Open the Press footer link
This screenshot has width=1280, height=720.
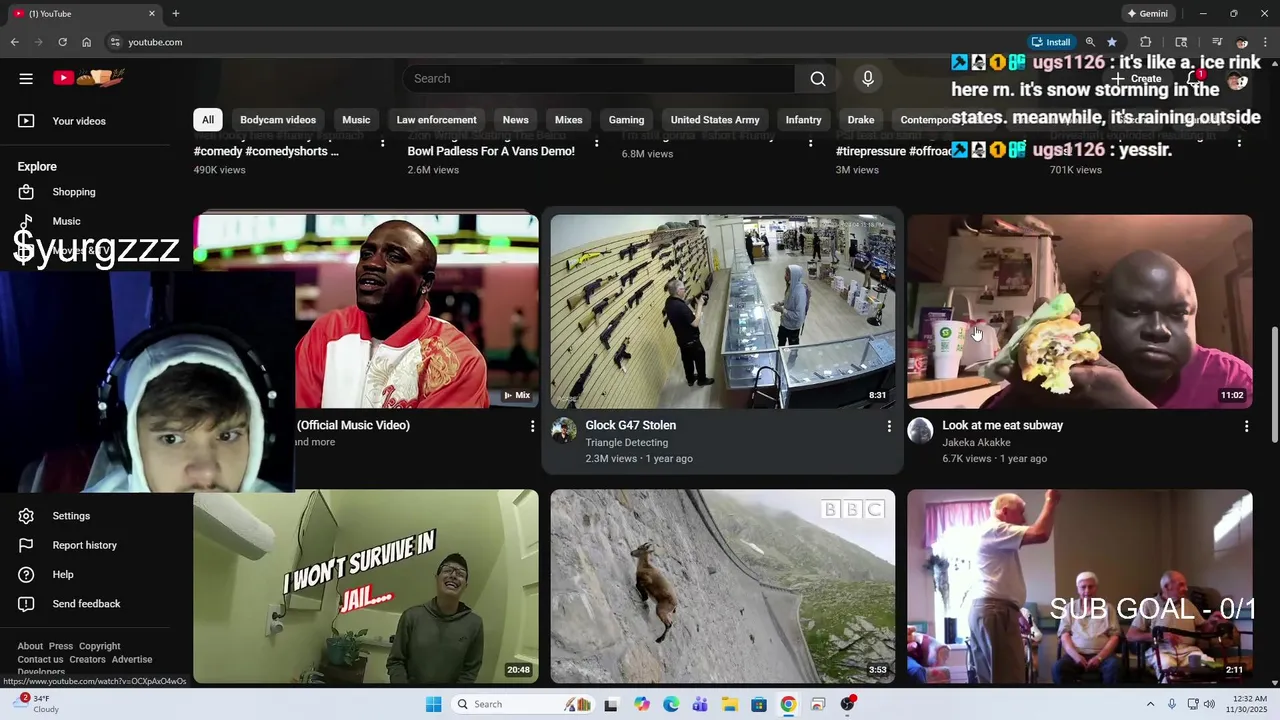61,646
